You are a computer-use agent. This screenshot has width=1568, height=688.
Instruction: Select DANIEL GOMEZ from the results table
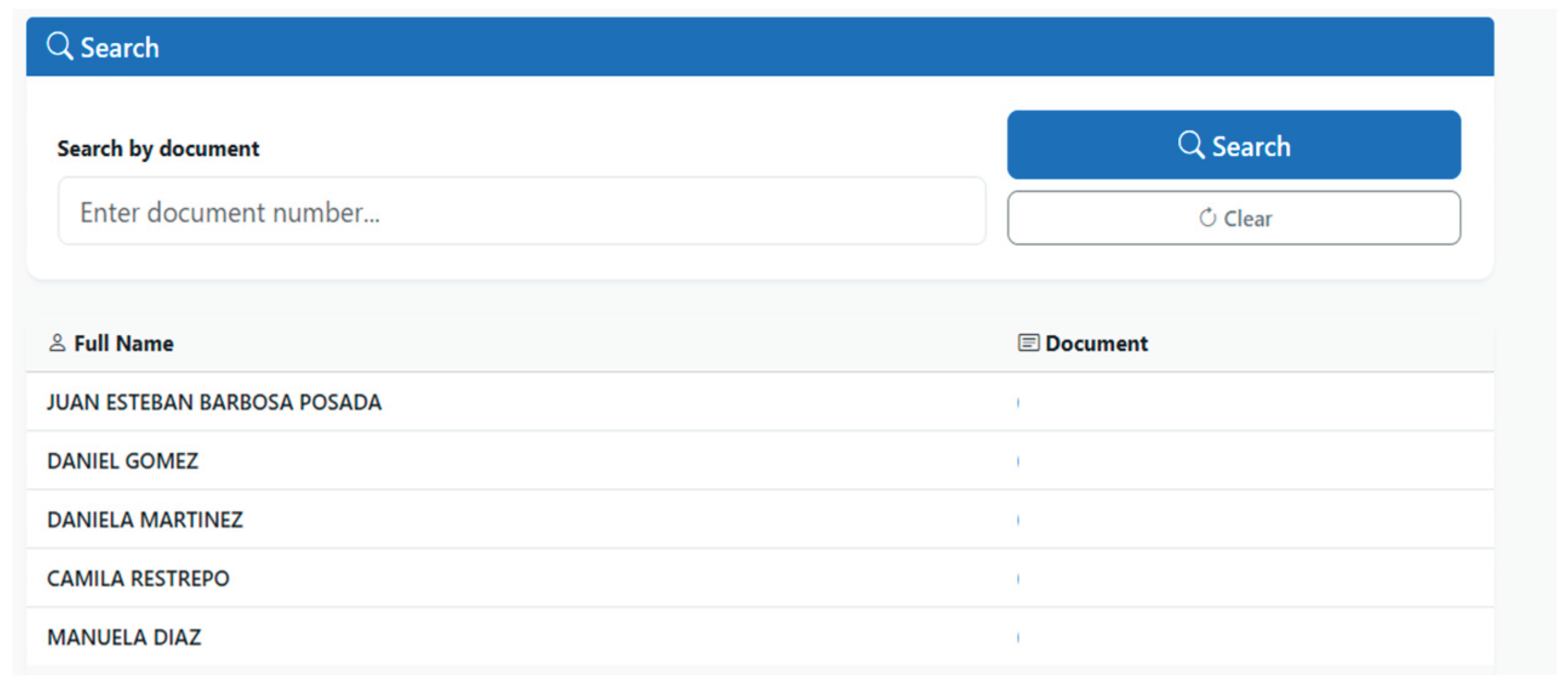[x=124, y=461]
